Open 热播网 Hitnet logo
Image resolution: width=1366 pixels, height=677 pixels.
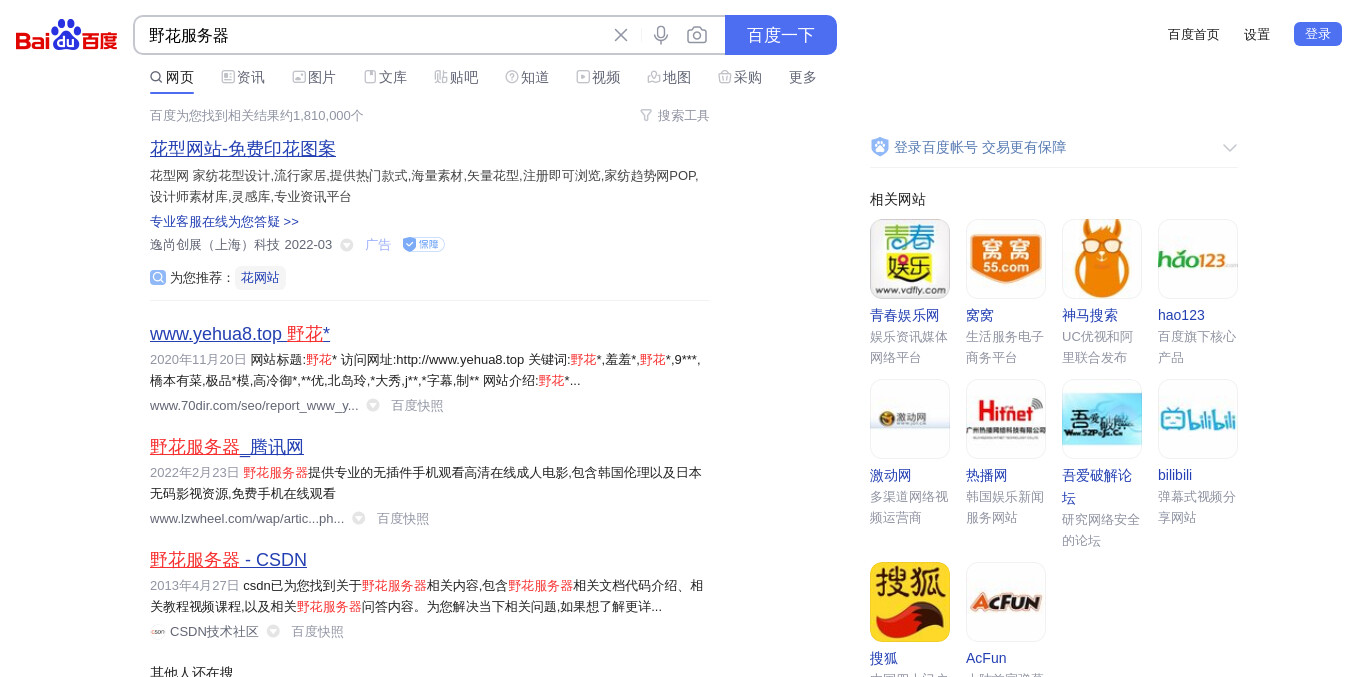point(1006,419)
